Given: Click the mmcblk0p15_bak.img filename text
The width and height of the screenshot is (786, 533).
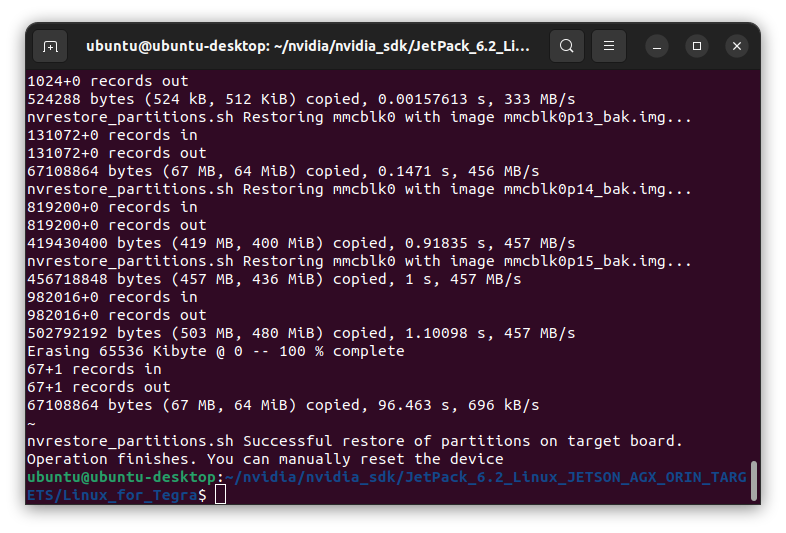Looking at the screenshot, I should tap(584, 261).
